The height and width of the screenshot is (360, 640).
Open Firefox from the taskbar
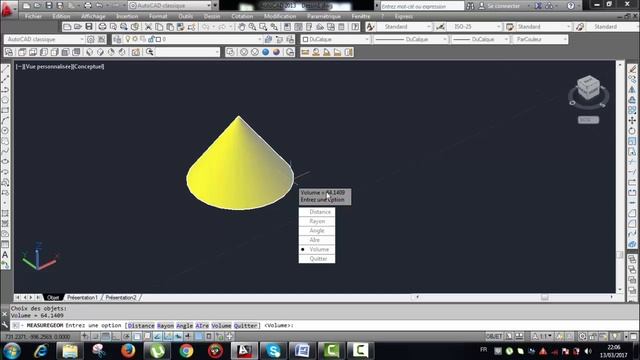(x=128, y=351)
